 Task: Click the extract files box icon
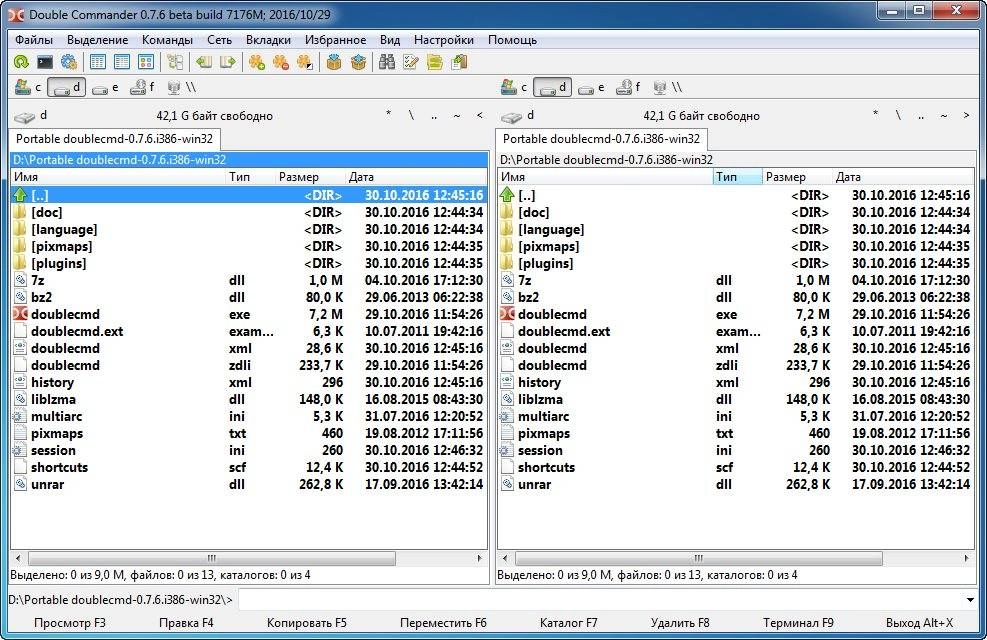[x=358, y=62]
